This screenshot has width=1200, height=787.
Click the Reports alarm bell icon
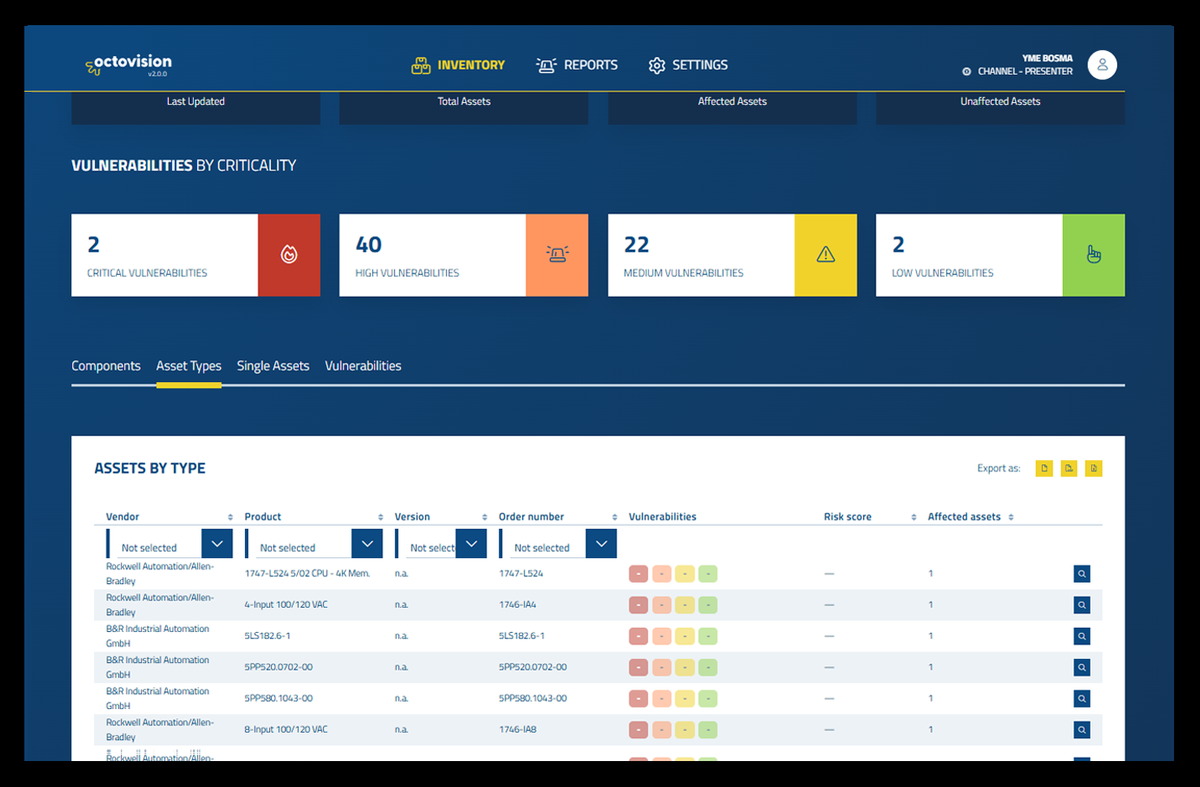(x=546, y=64)
